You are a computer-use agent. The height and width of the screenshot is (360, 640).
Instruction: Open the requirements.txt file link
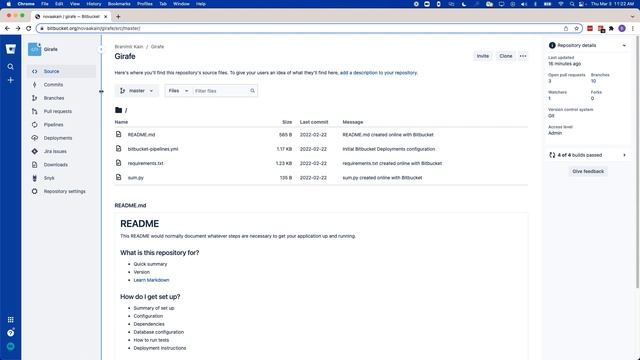(145, 163)
